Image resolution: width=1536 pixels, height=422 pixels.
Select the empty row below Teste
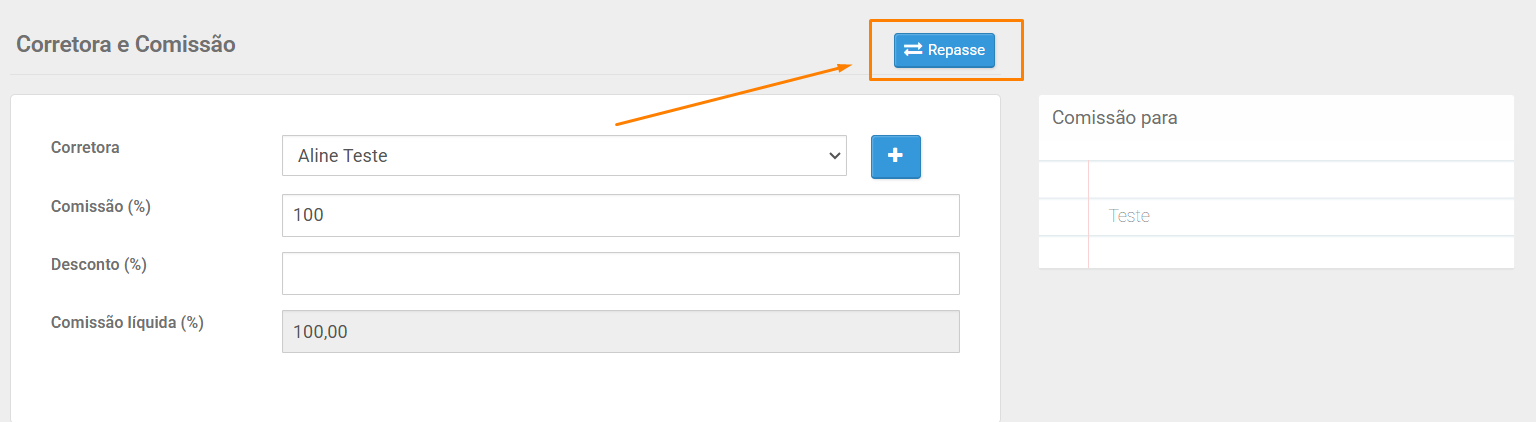1276,252
